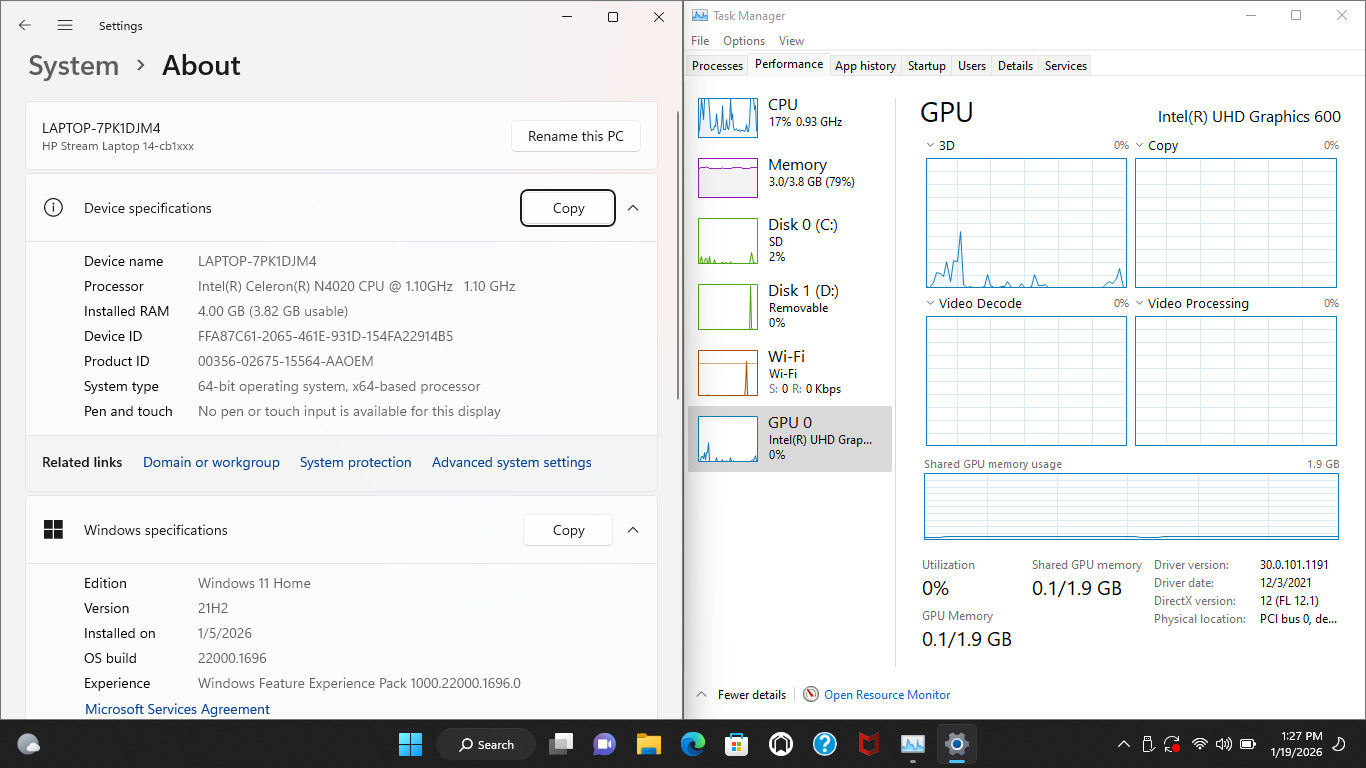Copy the Windows specifications
Screen dimensions: 1366x768
click(x=568, y=530)
